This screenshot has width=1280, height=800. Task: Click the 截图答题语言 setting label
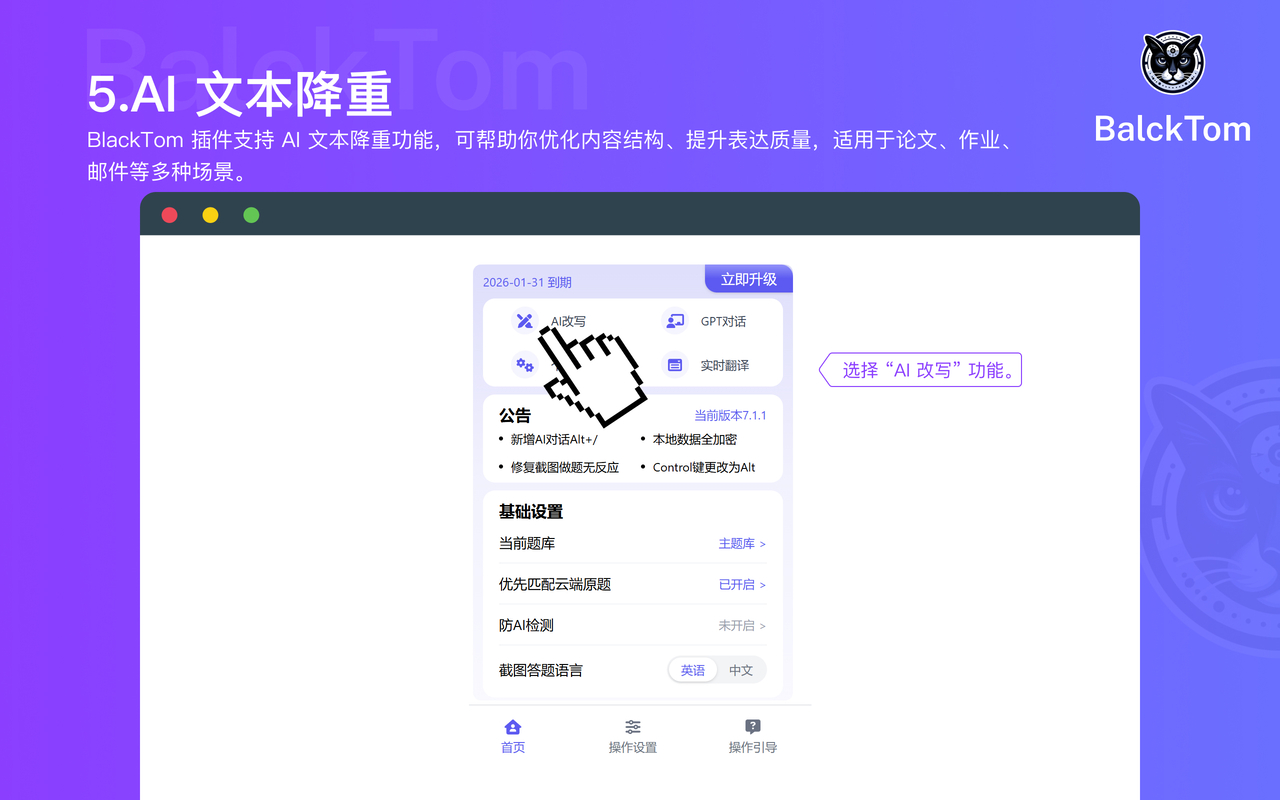(x=541, y=671)
